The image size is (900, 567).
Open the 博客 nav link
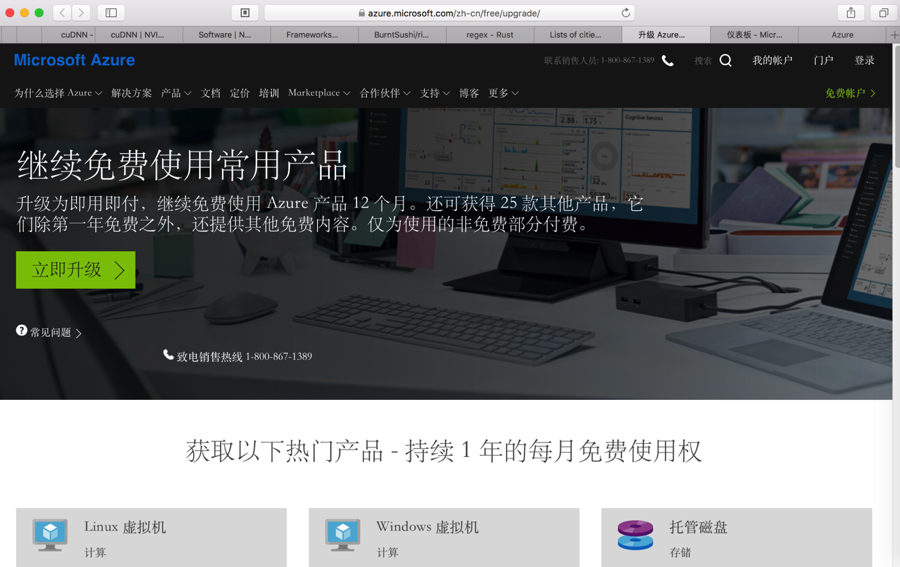(469, 93)
